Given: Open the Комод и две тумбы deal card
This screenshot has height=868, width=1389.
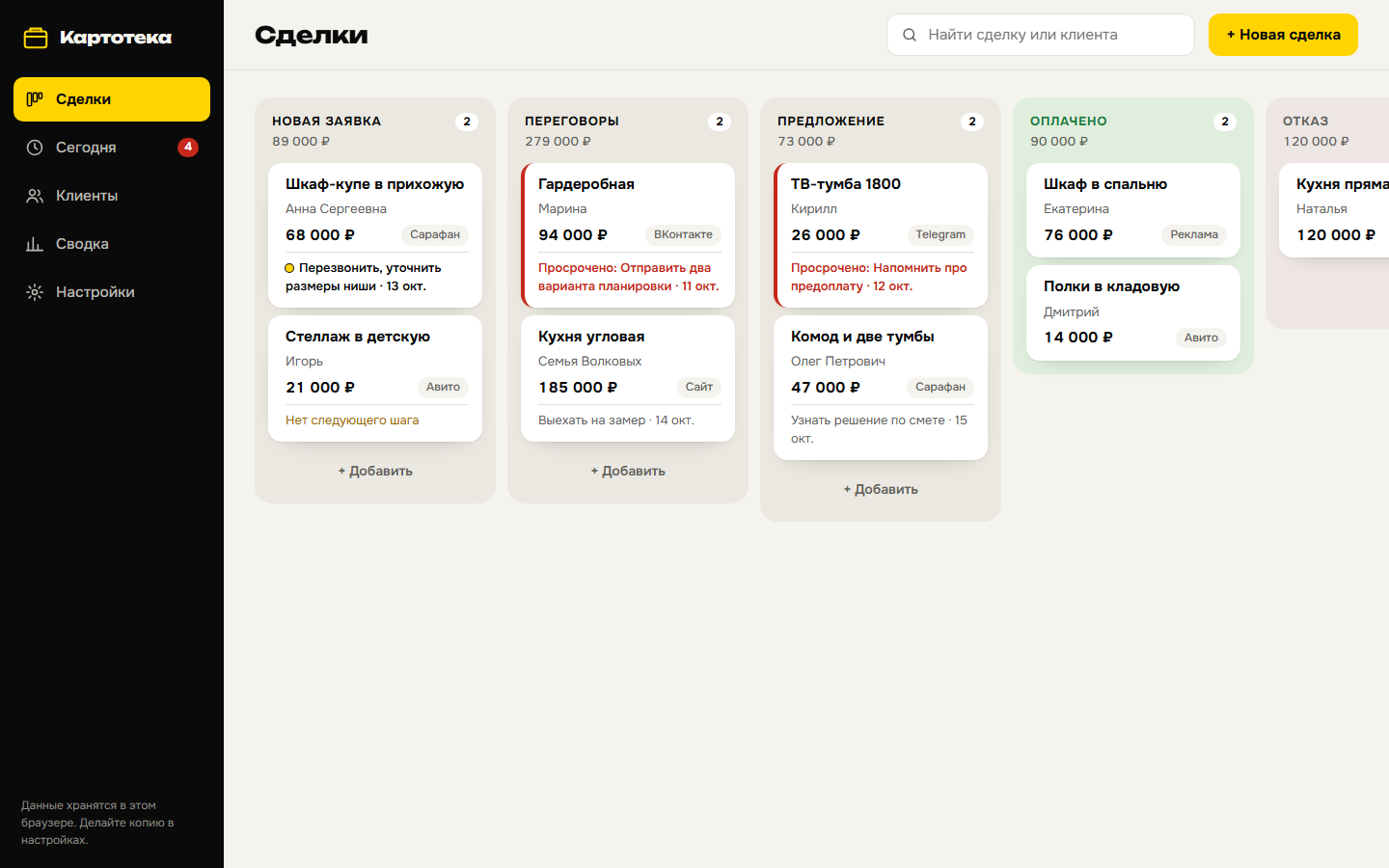Looking at the screenshot, I should tap(881, 388).
